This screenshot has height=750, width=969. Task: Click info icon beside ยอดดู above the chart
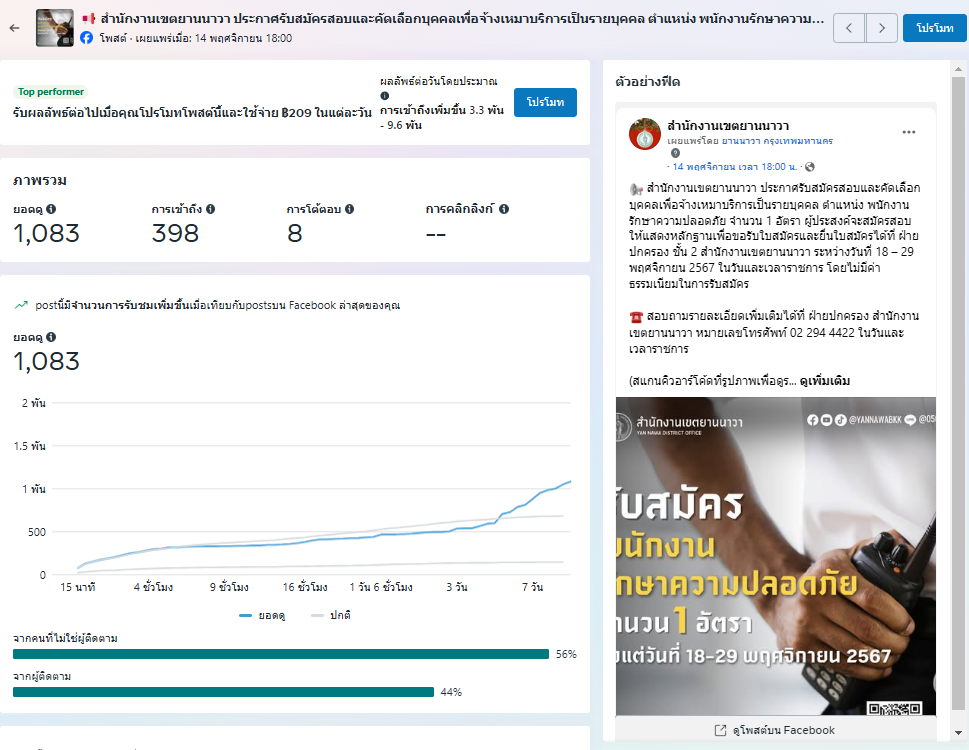(x=51, y=337)
